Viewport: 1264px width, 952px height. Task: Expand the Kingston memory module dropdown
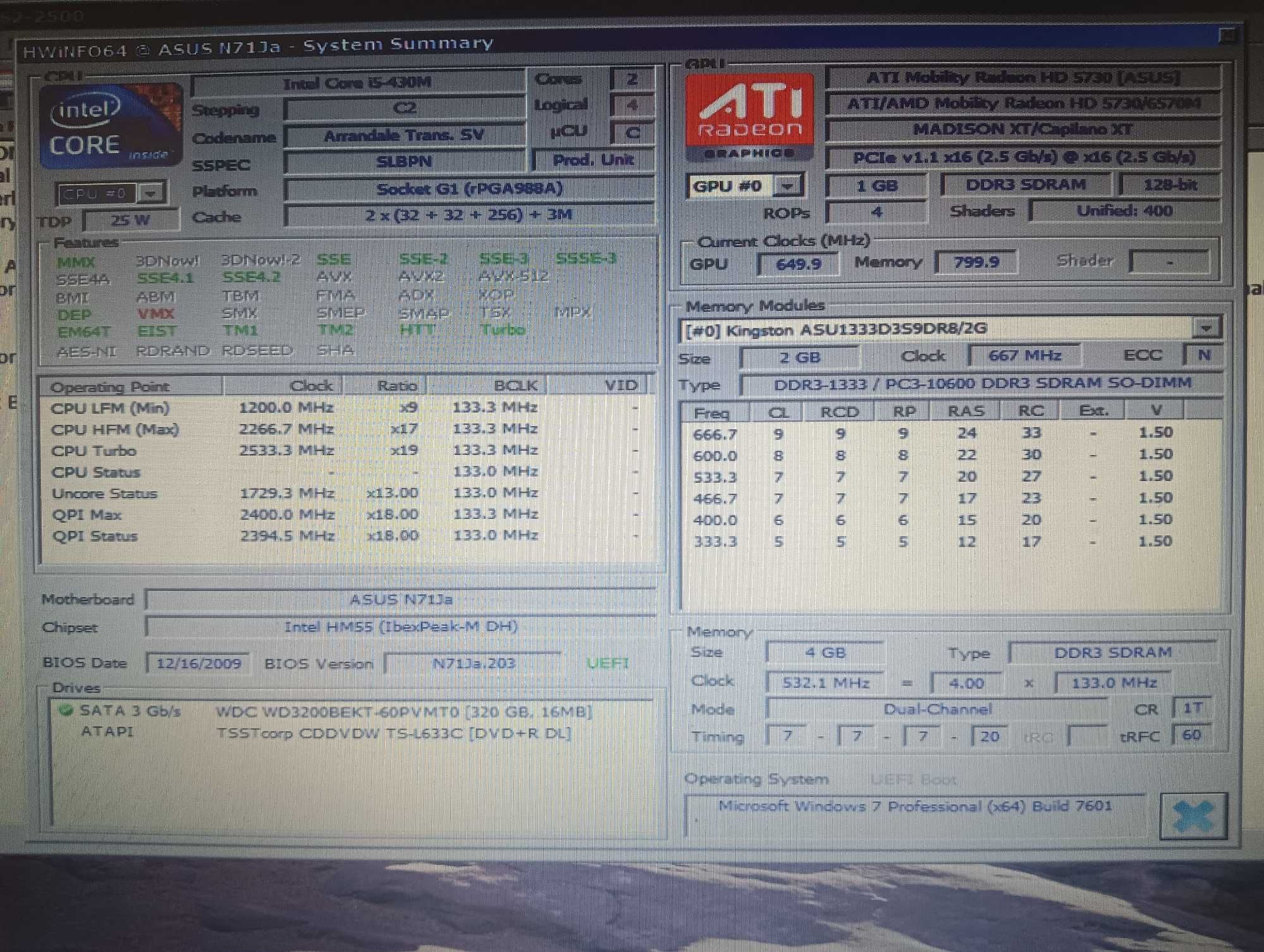1206,327
